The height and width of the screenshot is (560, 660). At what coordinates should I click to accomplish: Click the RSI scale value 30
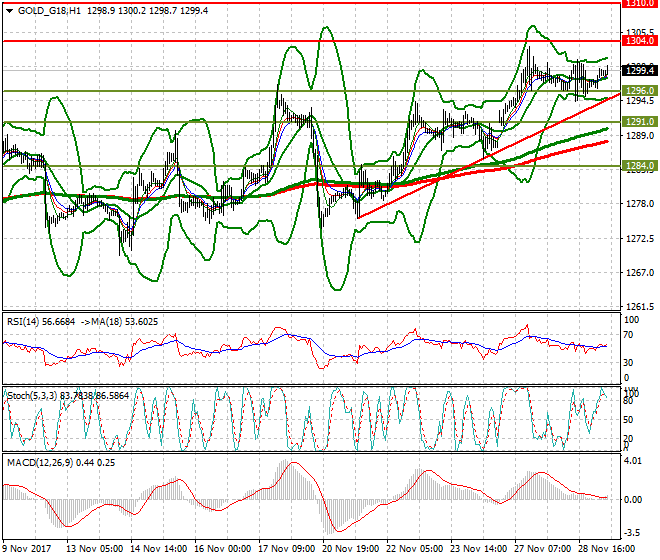(x=629, y=363)
